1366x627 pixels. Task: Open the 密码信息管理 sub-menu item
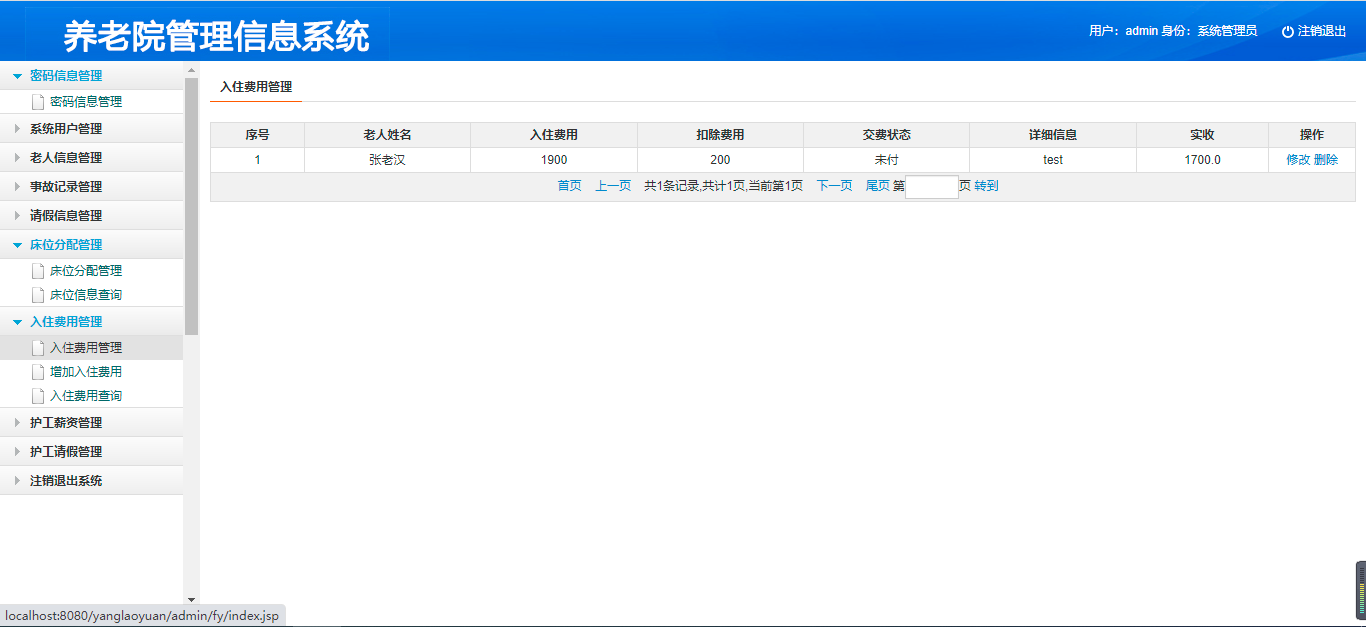pos(86,102)
